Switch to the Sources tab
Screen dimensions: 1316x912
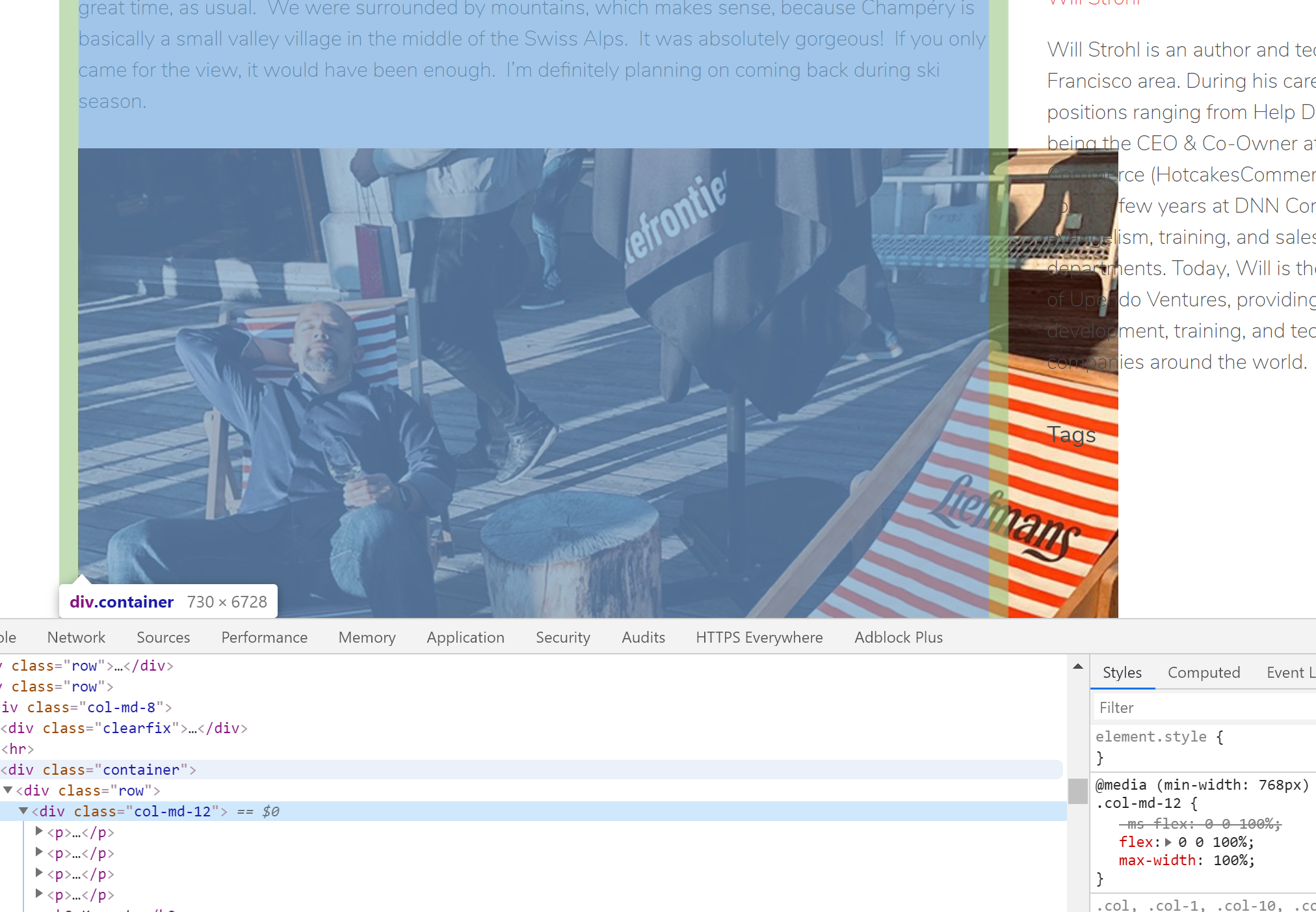click(x=163, y=637)
